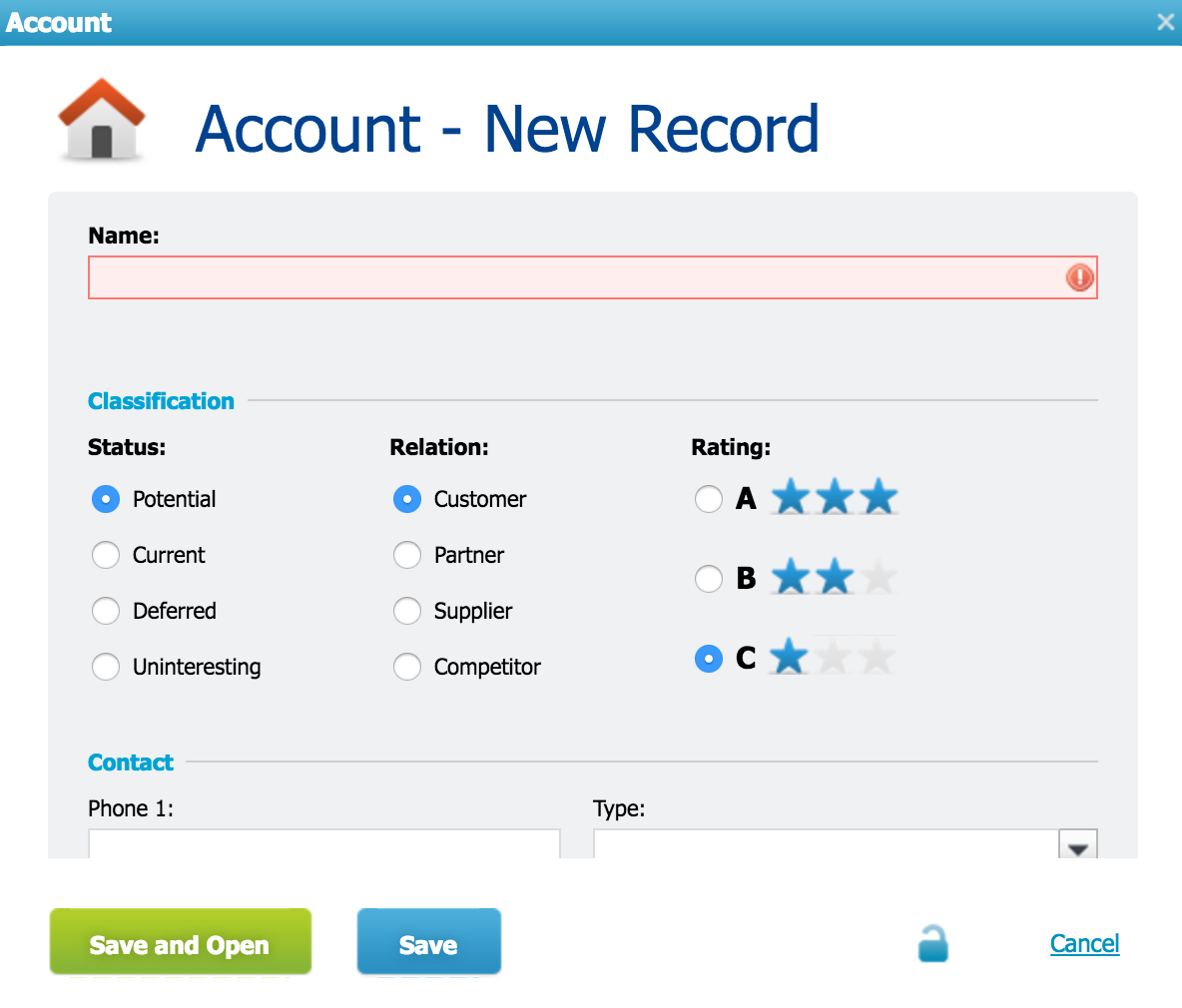
Task: Click the Name: label
Action: [124, 236]
